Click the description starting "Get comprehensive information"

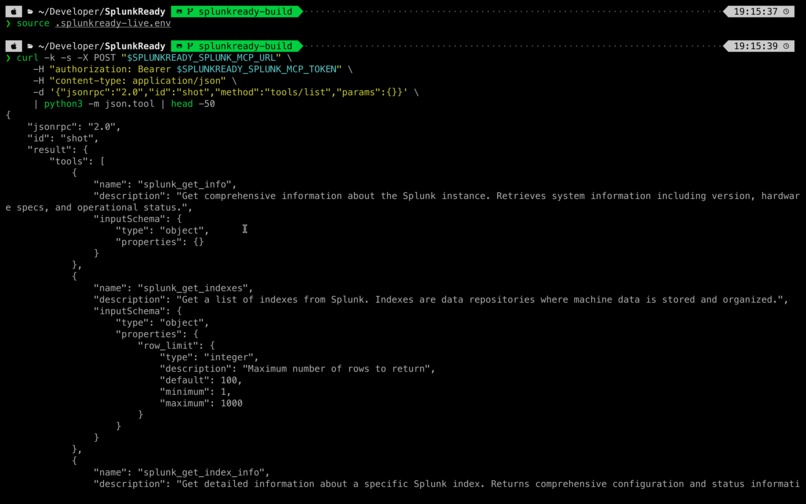[x=402, y=202]
